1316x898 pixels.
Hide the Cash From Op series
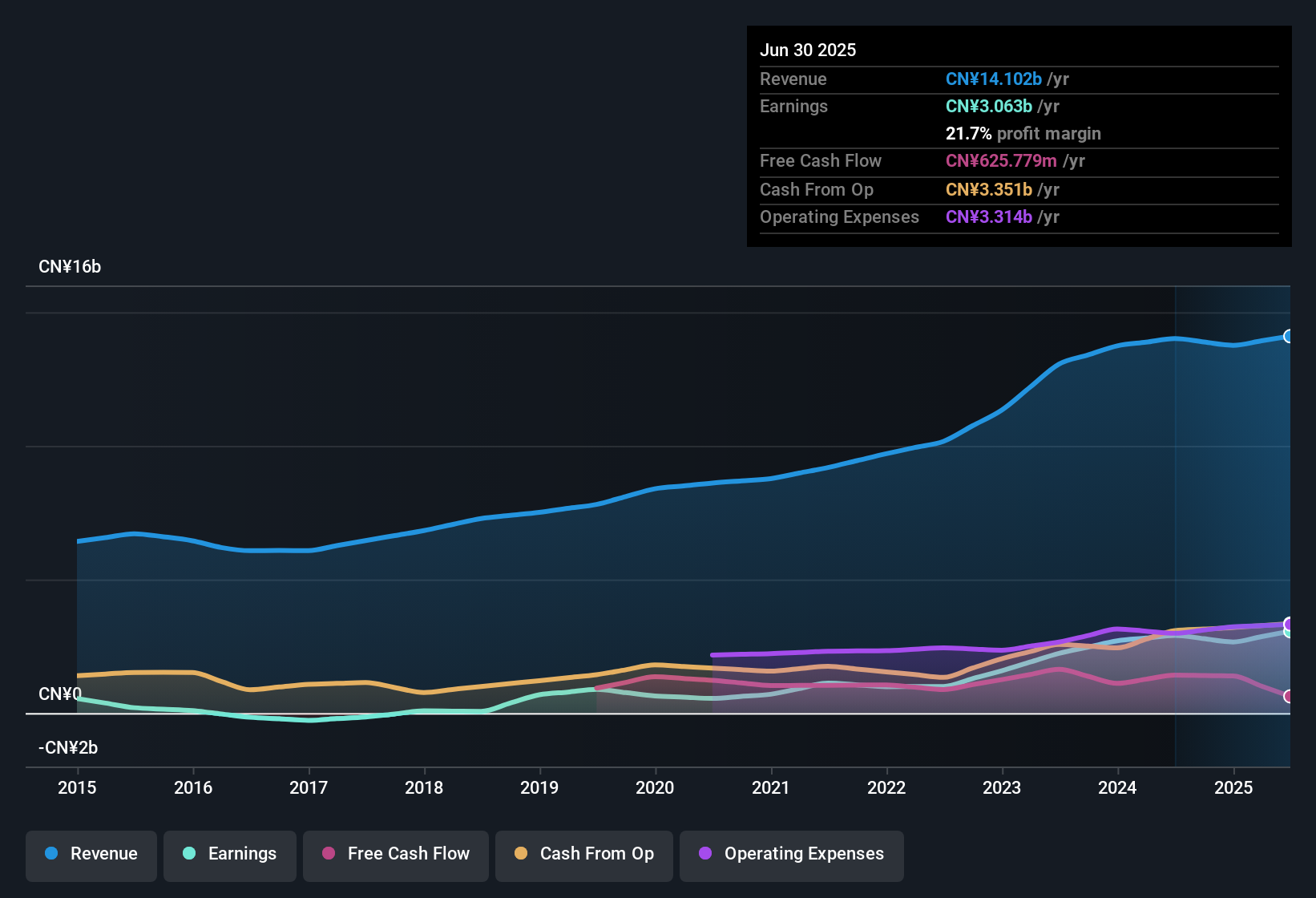pyautogui.click(x=584, y=855)
